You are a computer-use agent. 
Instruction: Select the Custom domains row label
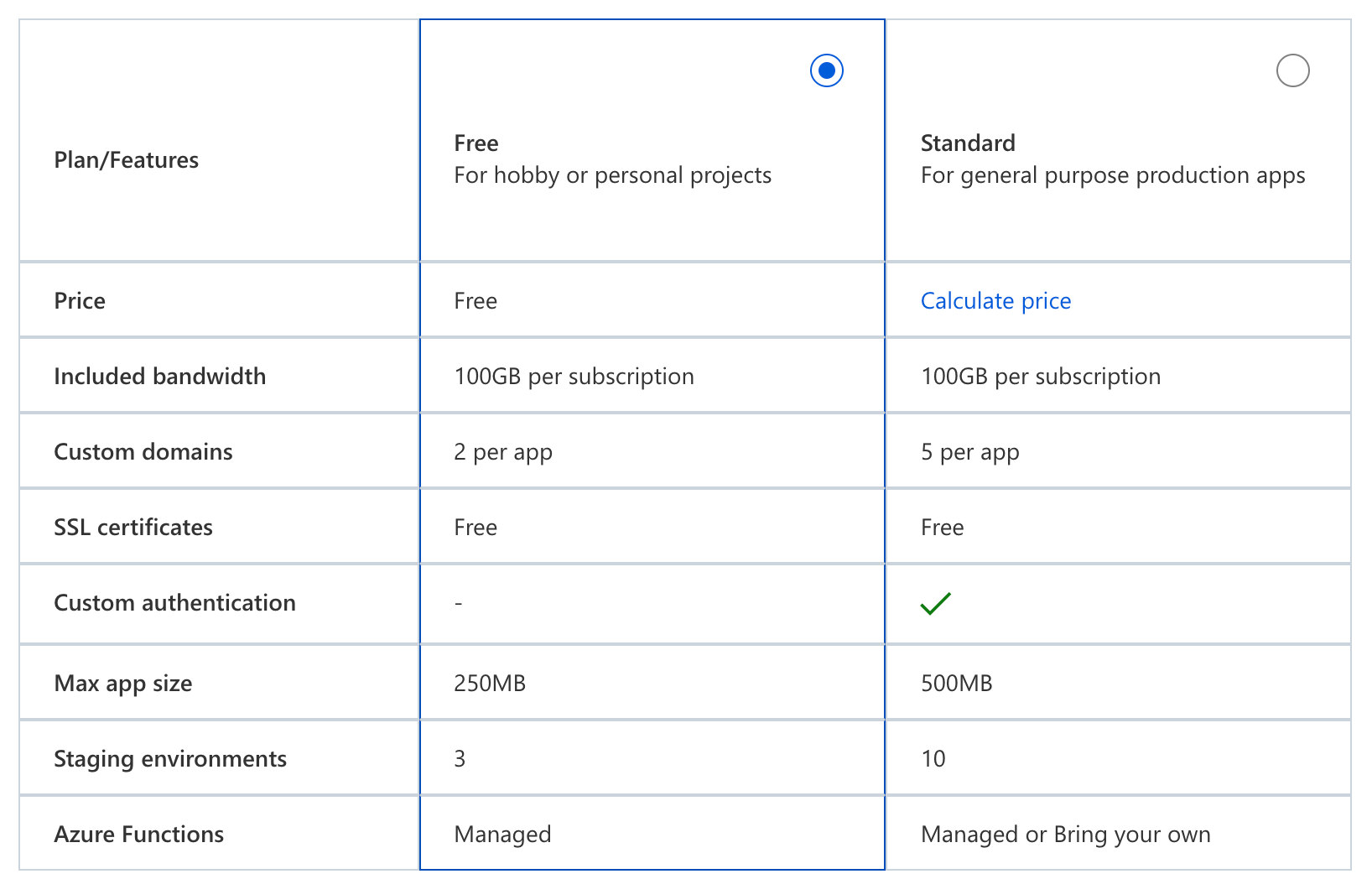point(143,451)
